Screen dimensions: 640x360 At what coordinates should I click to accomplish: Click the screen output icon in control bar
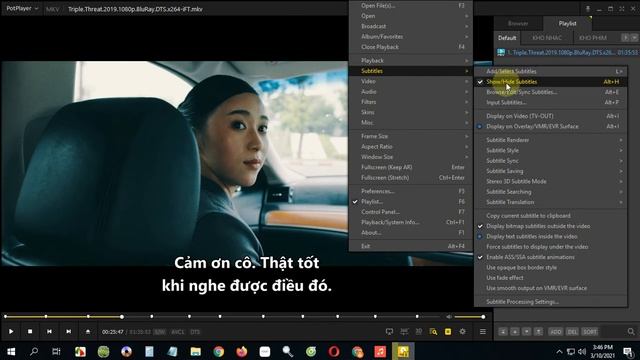(x=389, y=331)
